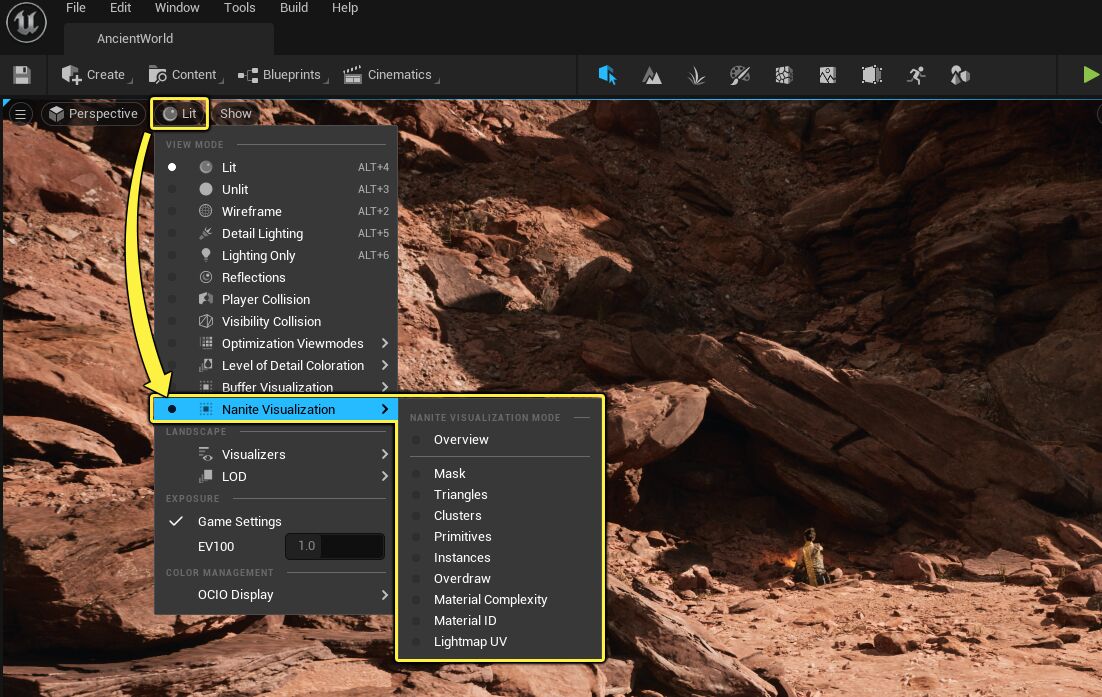This screenshot has height=697, width=1102.
Task: Click the Landscape LOD icon
Action: click(x=206, y=476)
